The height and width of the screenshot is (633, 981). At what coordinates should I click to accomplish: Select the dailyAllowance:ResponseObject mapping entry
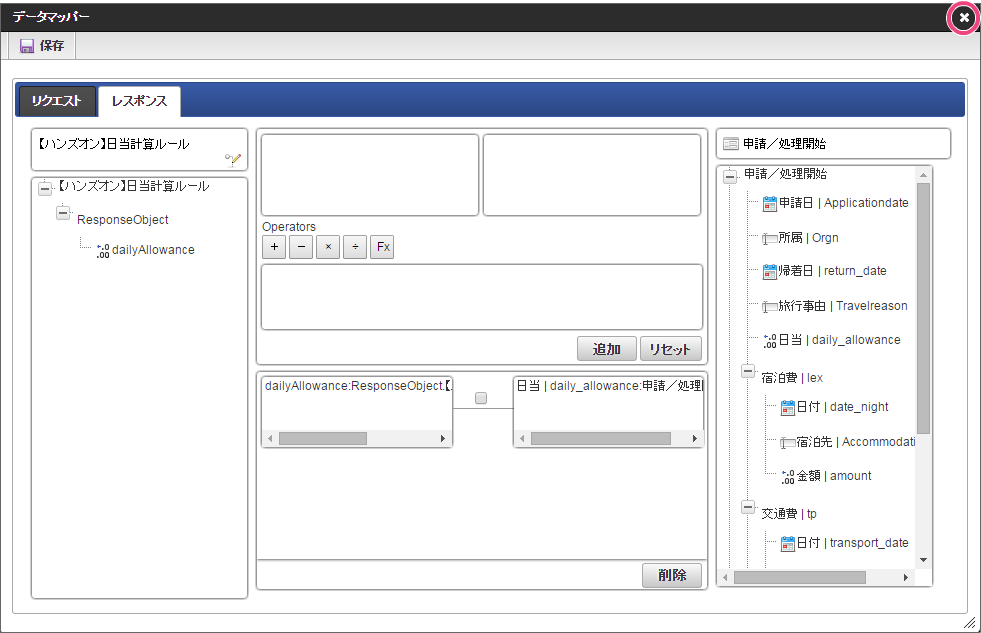coord(358,386)
